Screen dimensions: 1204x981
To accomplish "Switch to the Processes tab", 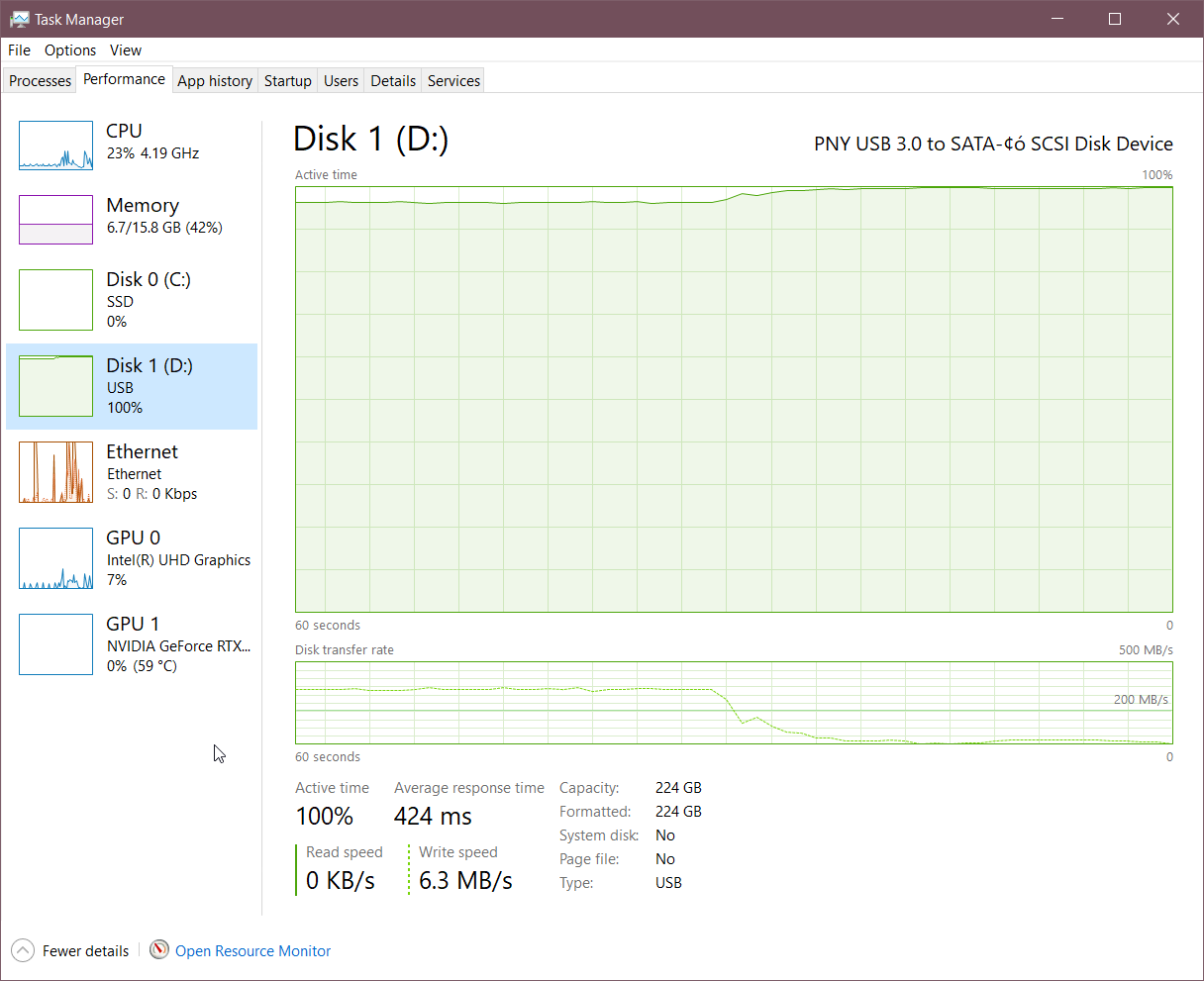I will point(41,81).
